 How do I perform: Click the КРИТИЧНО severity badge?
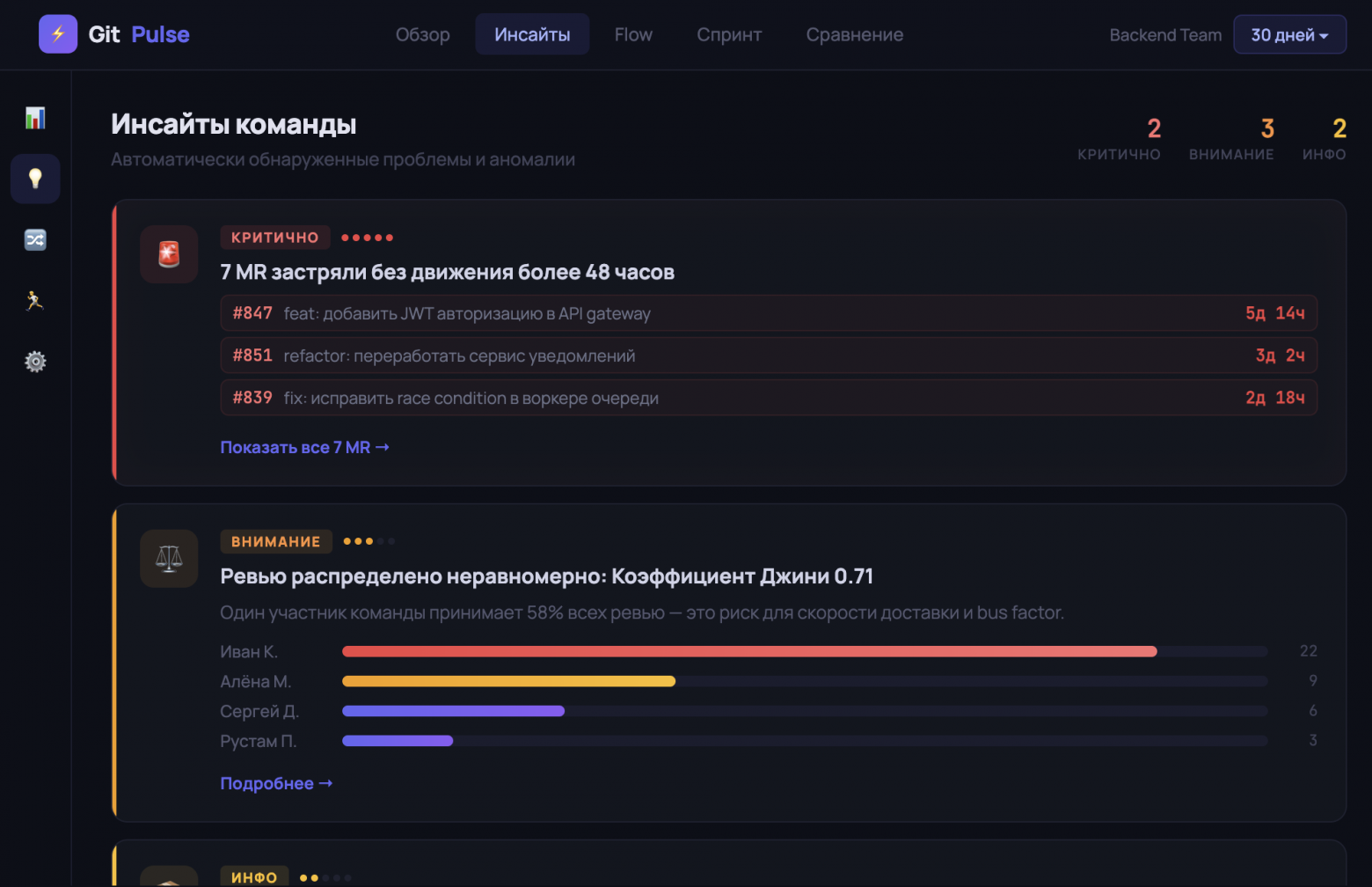[x=275, y=238]
